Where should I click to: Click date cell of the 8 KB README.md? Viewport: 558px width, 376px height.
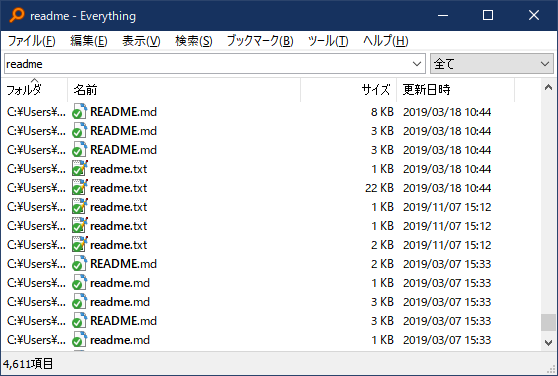(x=447, y=112)
